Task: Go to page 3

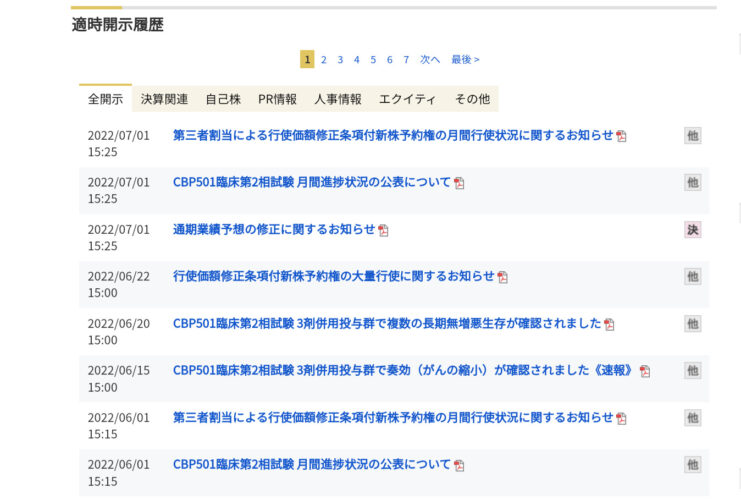Action: pos(340,60)
